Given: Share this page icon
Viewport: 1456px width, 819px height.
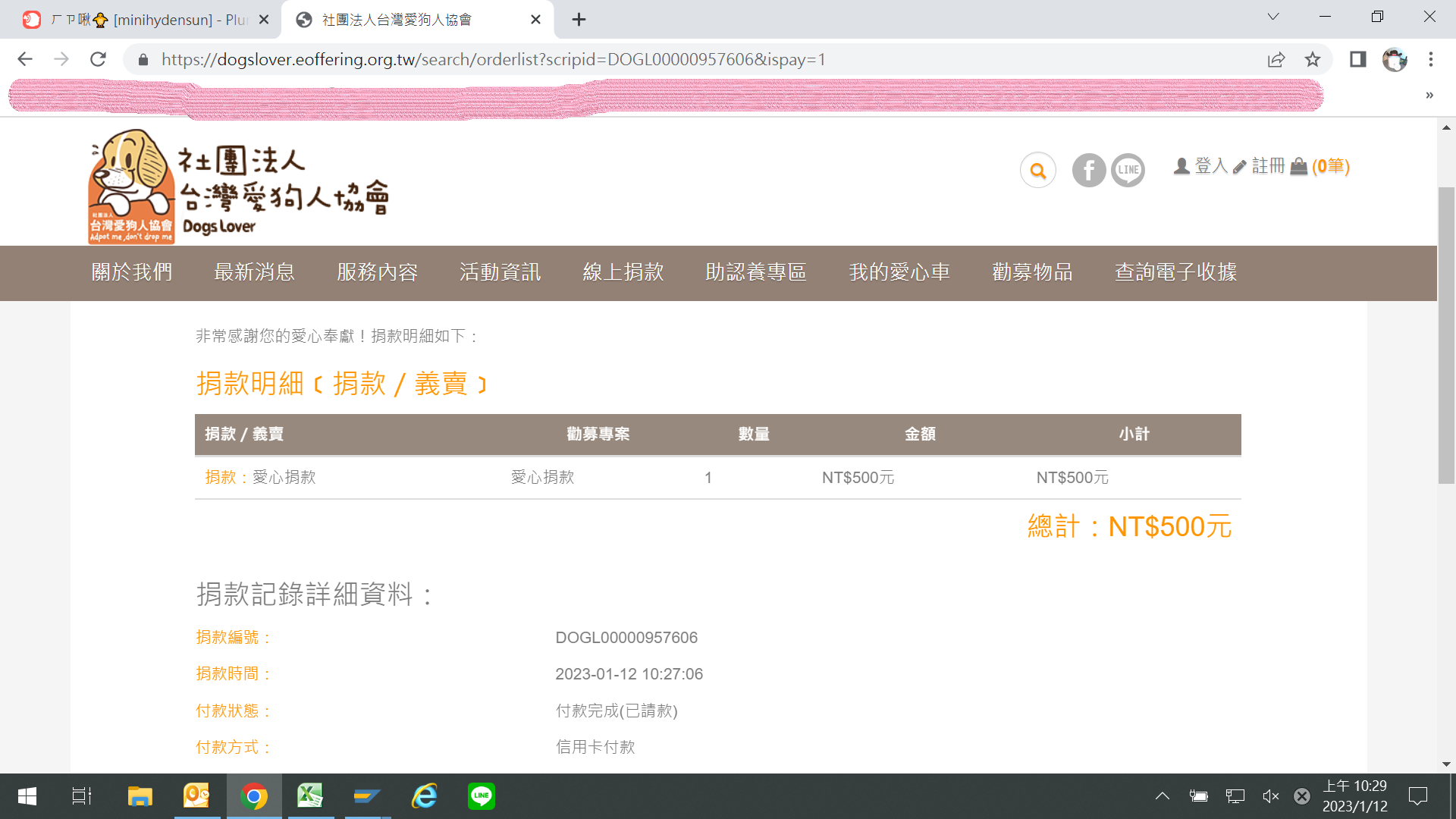Looking at the screenshot, I should tap(1276, 59).
